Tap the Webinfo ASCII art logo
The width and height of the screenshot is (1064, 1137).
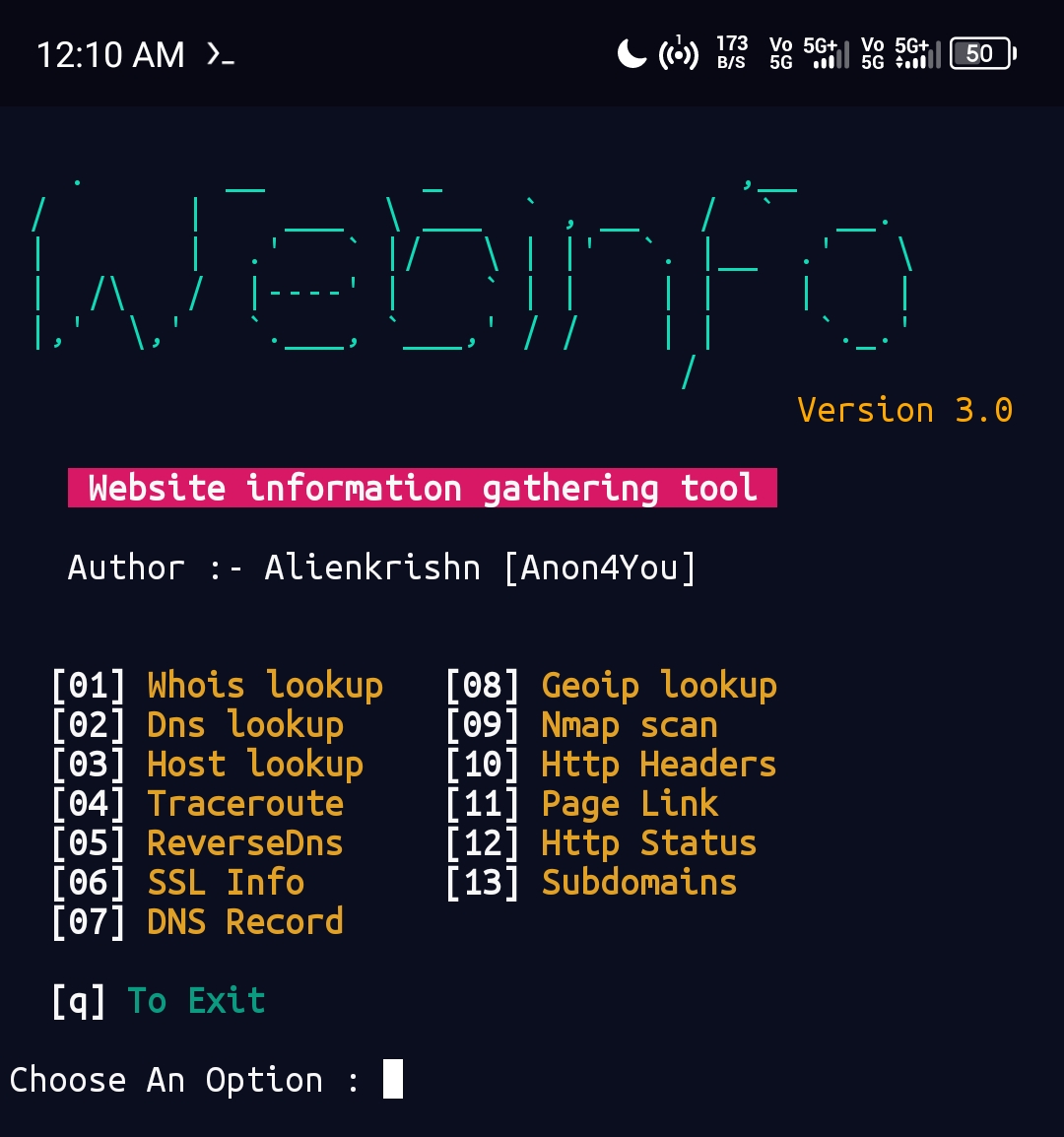[x=472, y=283]
